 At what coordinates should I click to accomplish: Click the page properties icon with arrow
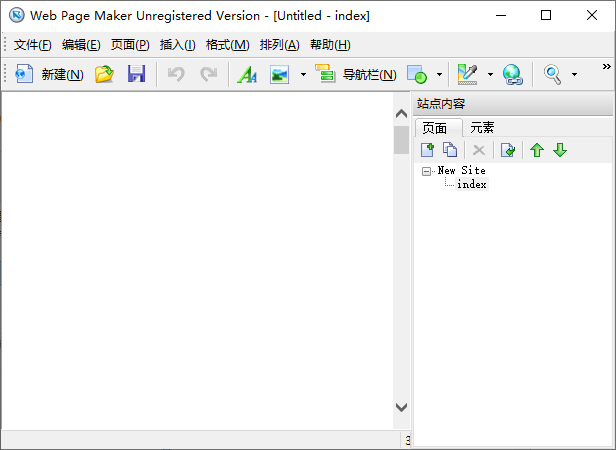click(x=508, y=150)
